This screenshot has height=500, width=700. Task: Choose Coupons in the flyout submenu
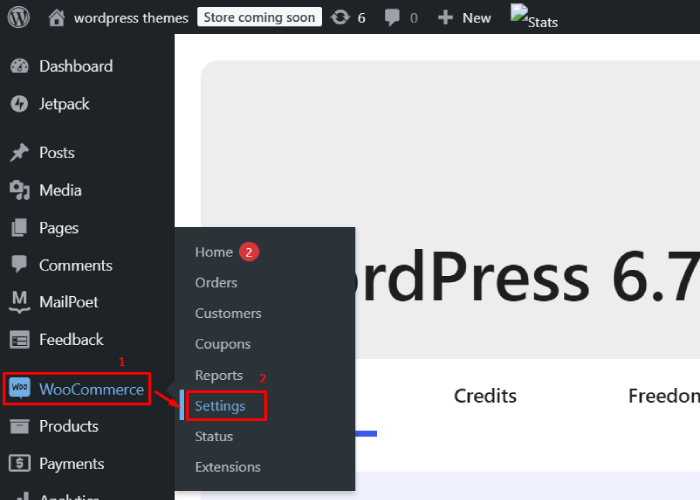222,344
